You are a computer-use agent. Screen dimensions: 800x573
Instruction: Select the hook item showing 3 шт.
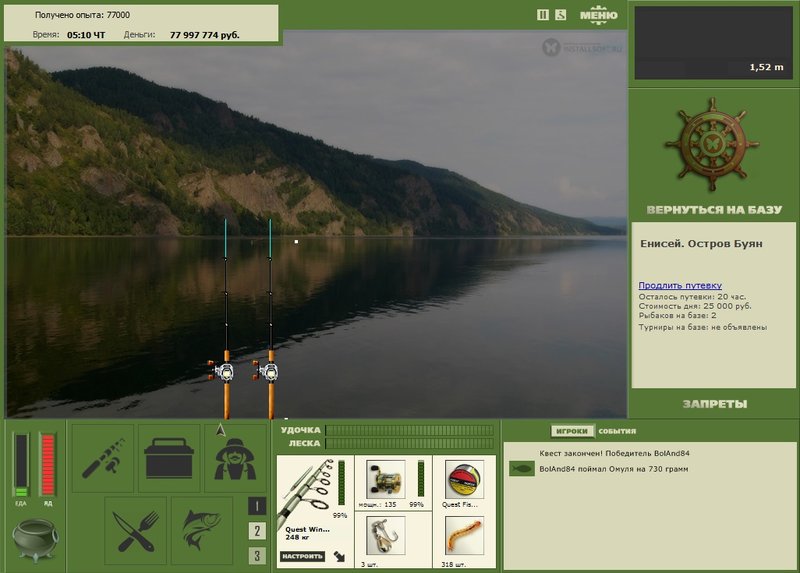click(386, 536)
